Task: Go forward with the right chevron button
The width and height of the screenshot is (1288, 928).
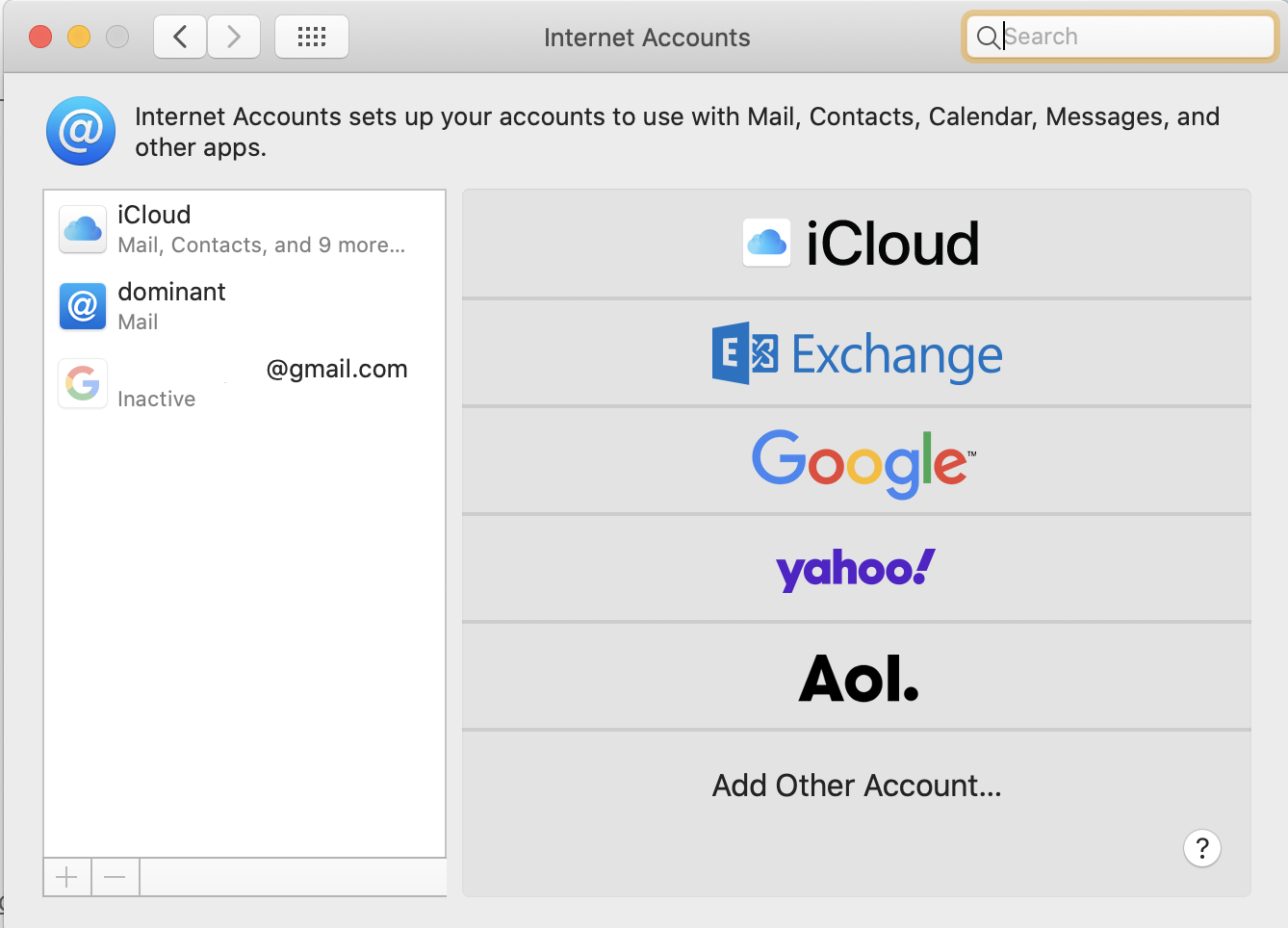Action: click(234, 38)
